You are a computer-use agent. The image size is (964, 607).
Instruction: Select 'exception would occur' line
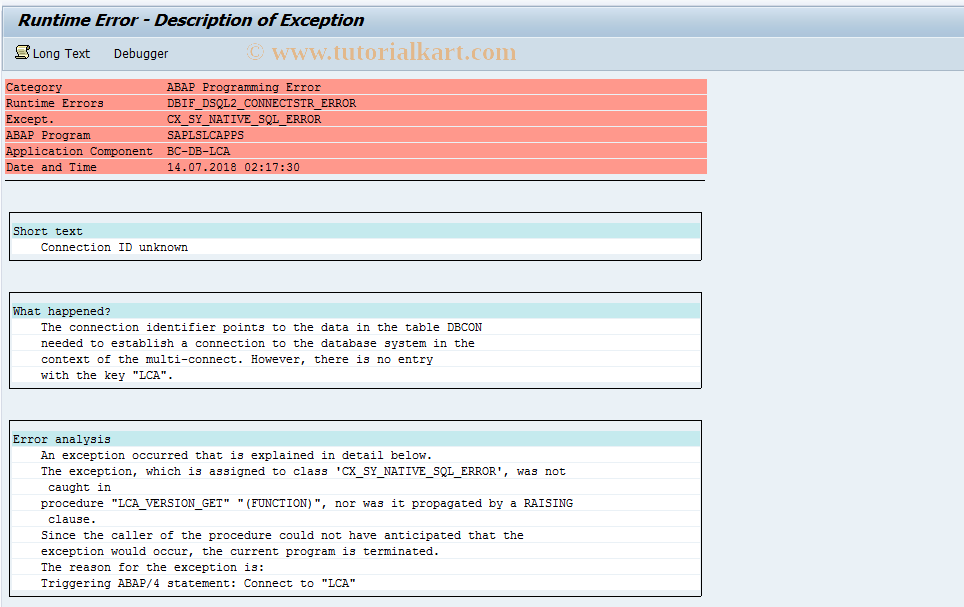click(x=240, y=551)
